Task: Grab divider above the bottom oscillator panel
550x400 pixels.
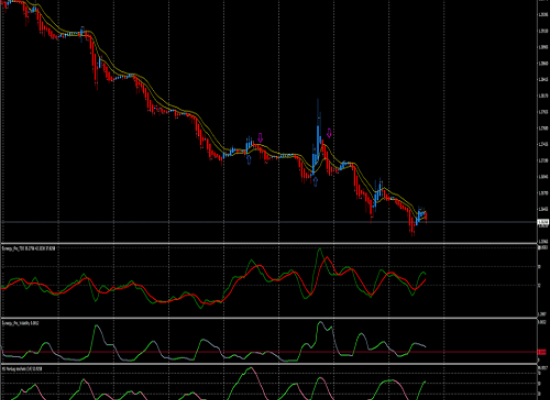Action: [x=269, y=364]
